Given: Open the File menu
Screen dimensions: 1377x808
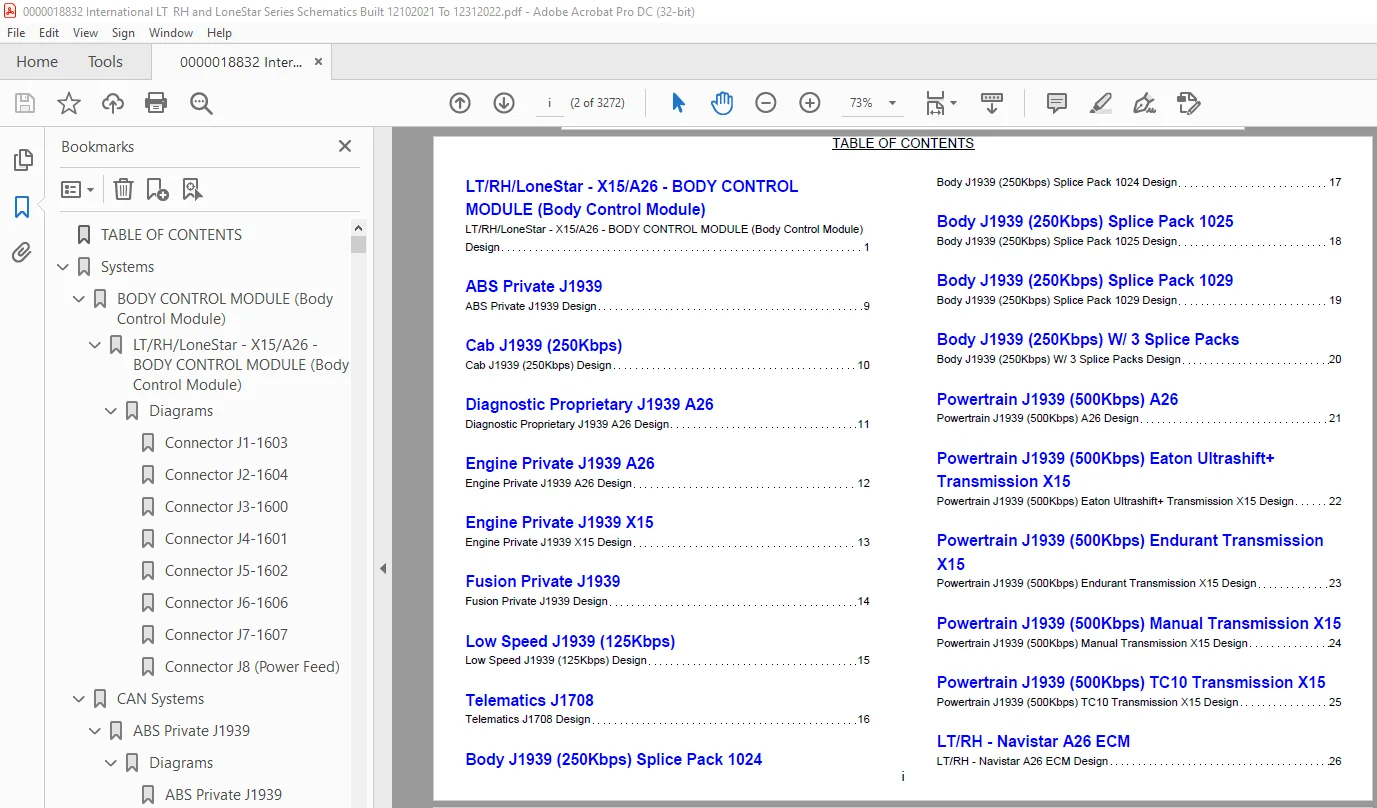Looking at the screenshot, I should [x=16, y=33].
